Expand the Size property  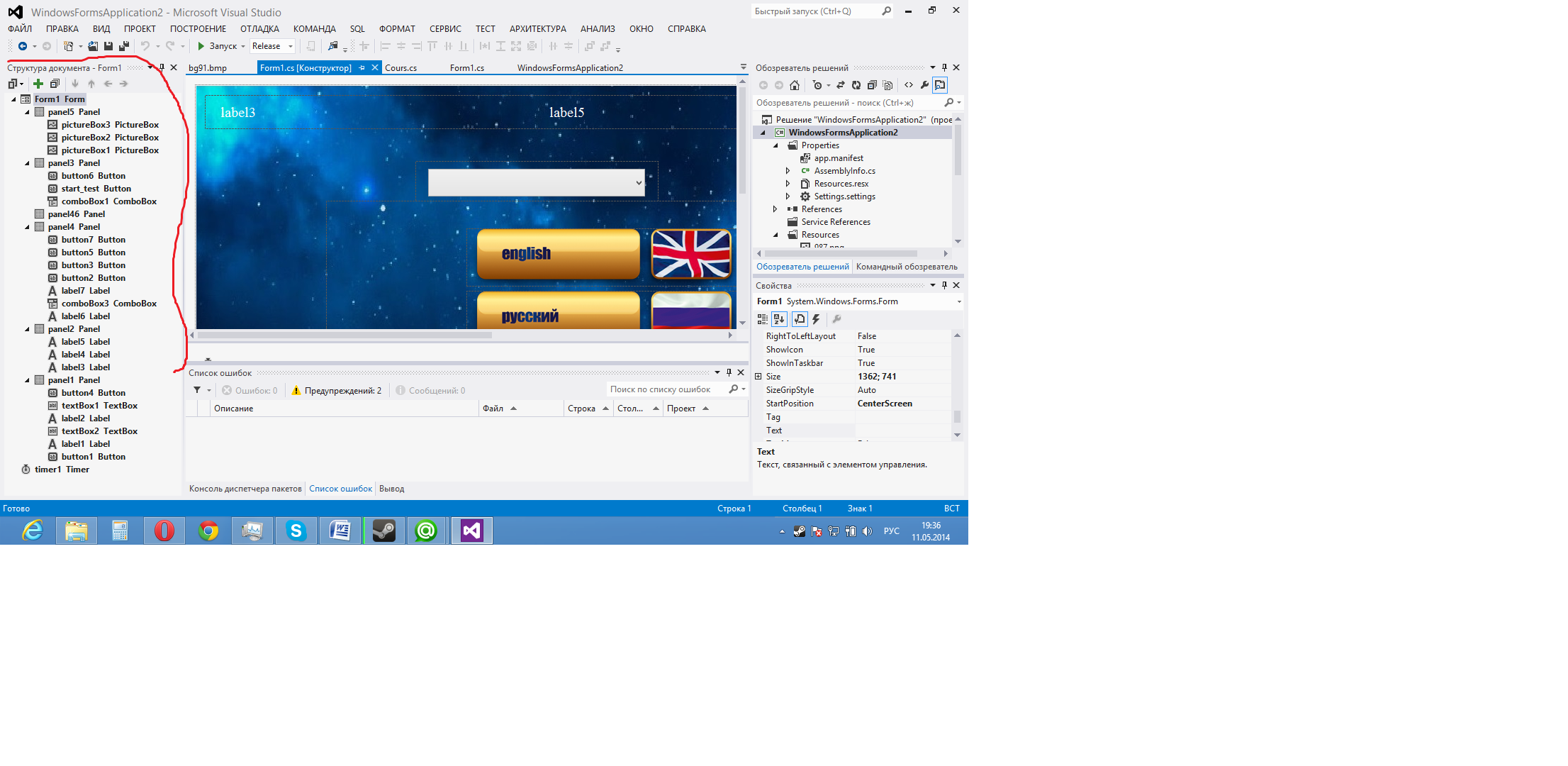758,377
